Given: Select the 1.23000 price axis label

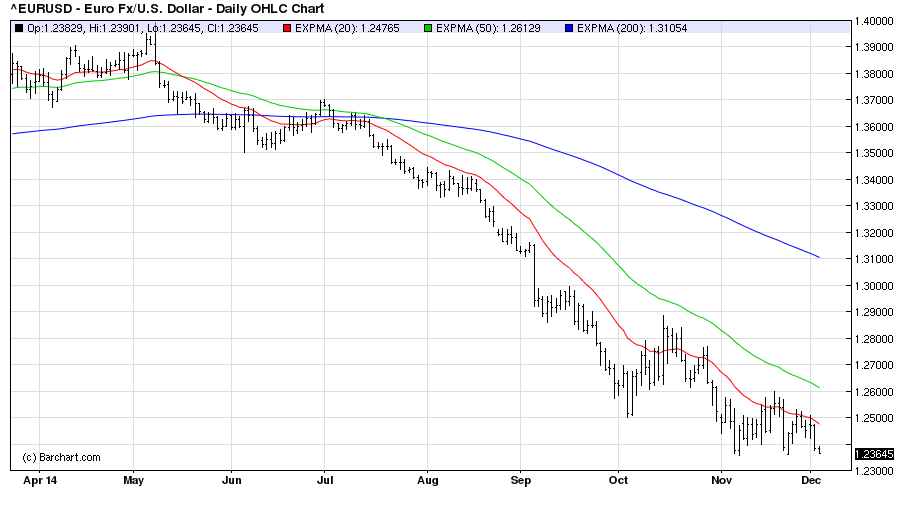Looking at the screenshot, I should (x=873, y=470).
